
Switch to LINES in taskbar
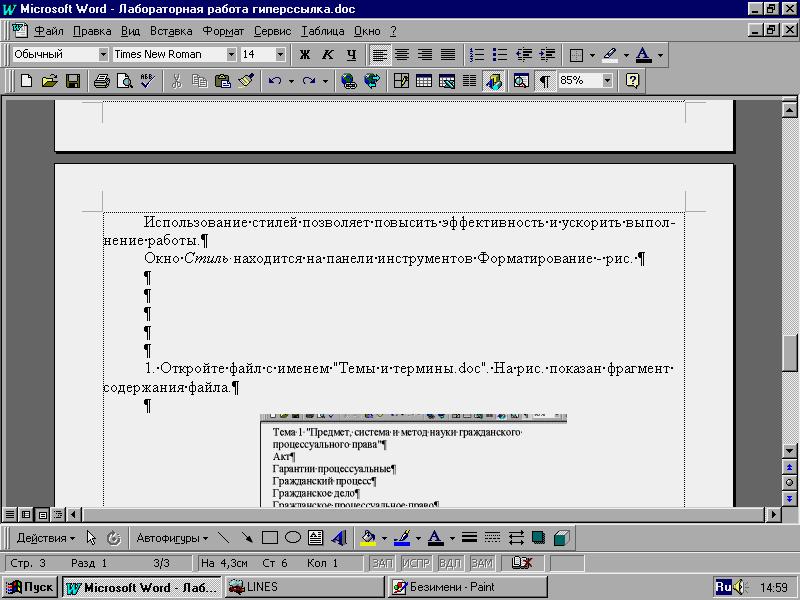tap(304, 587)
